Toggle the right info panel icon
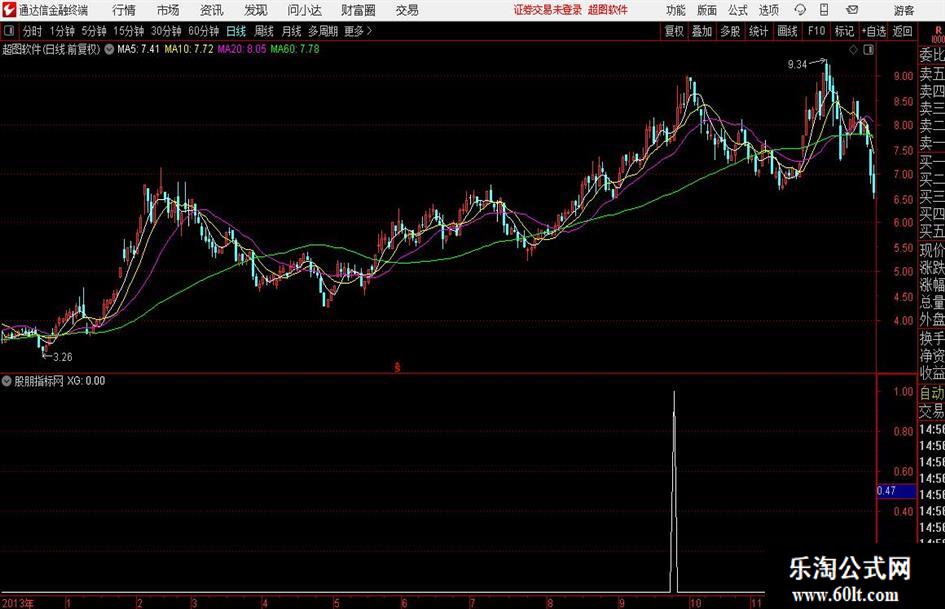This screenshot has width=945, height=609. [x=868, y=50]
